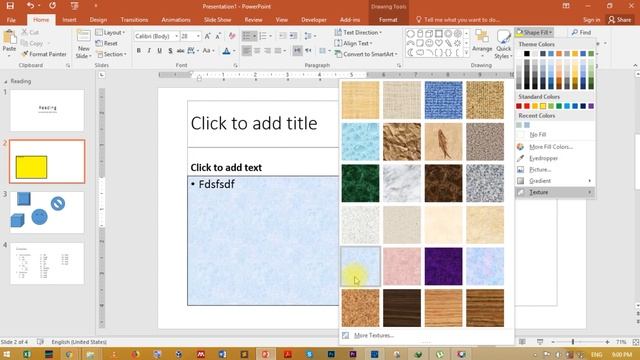Open Align Text dropdown
The image size is (640, 360).
pos(353,43)
